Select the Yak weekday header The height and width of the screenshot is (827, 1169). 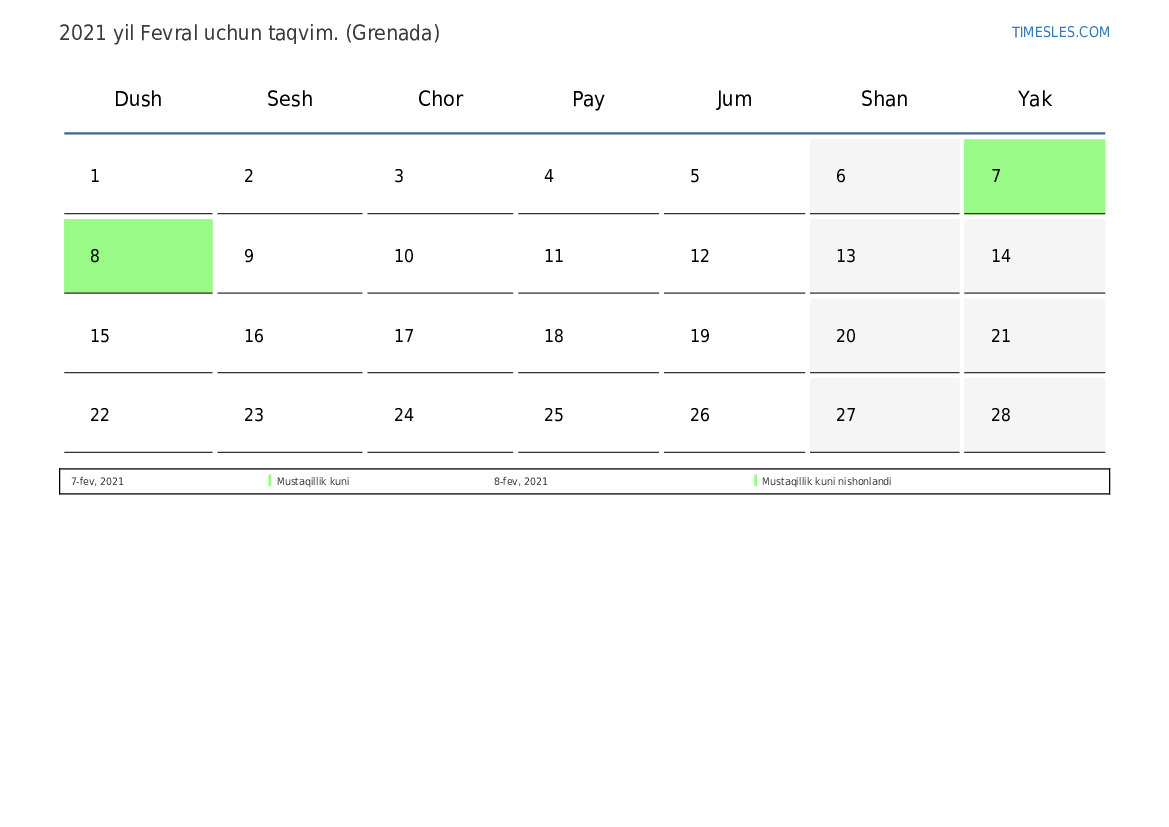pos(1035,98)
